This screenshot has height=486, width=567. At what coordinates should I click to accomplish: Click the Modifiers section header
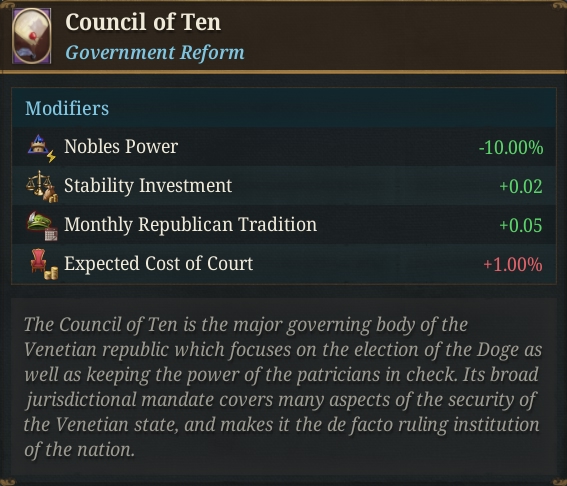point(67,108)
